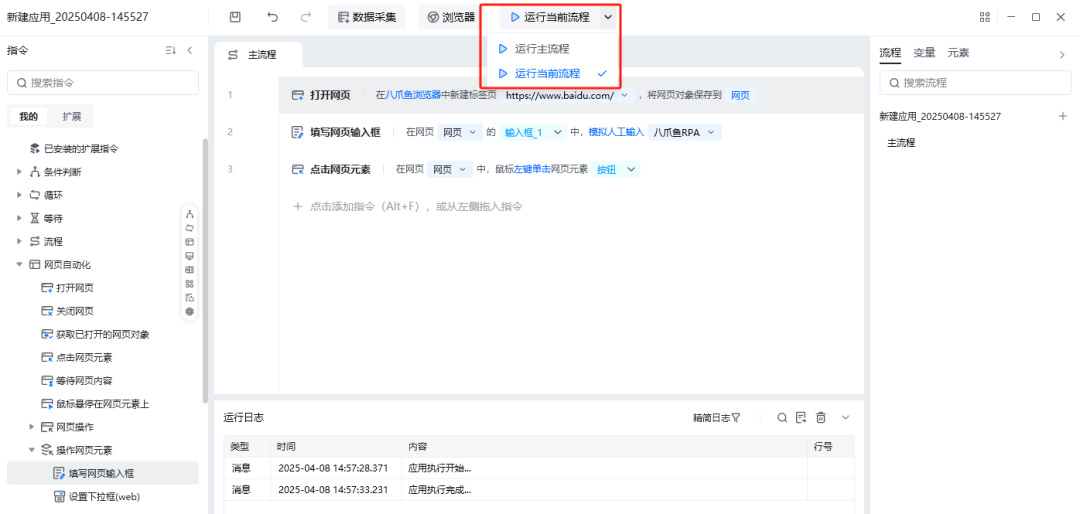Open 已安装的扩展指令 item
The height and width of the screenshot is (514, 1080).
(74, 148)
